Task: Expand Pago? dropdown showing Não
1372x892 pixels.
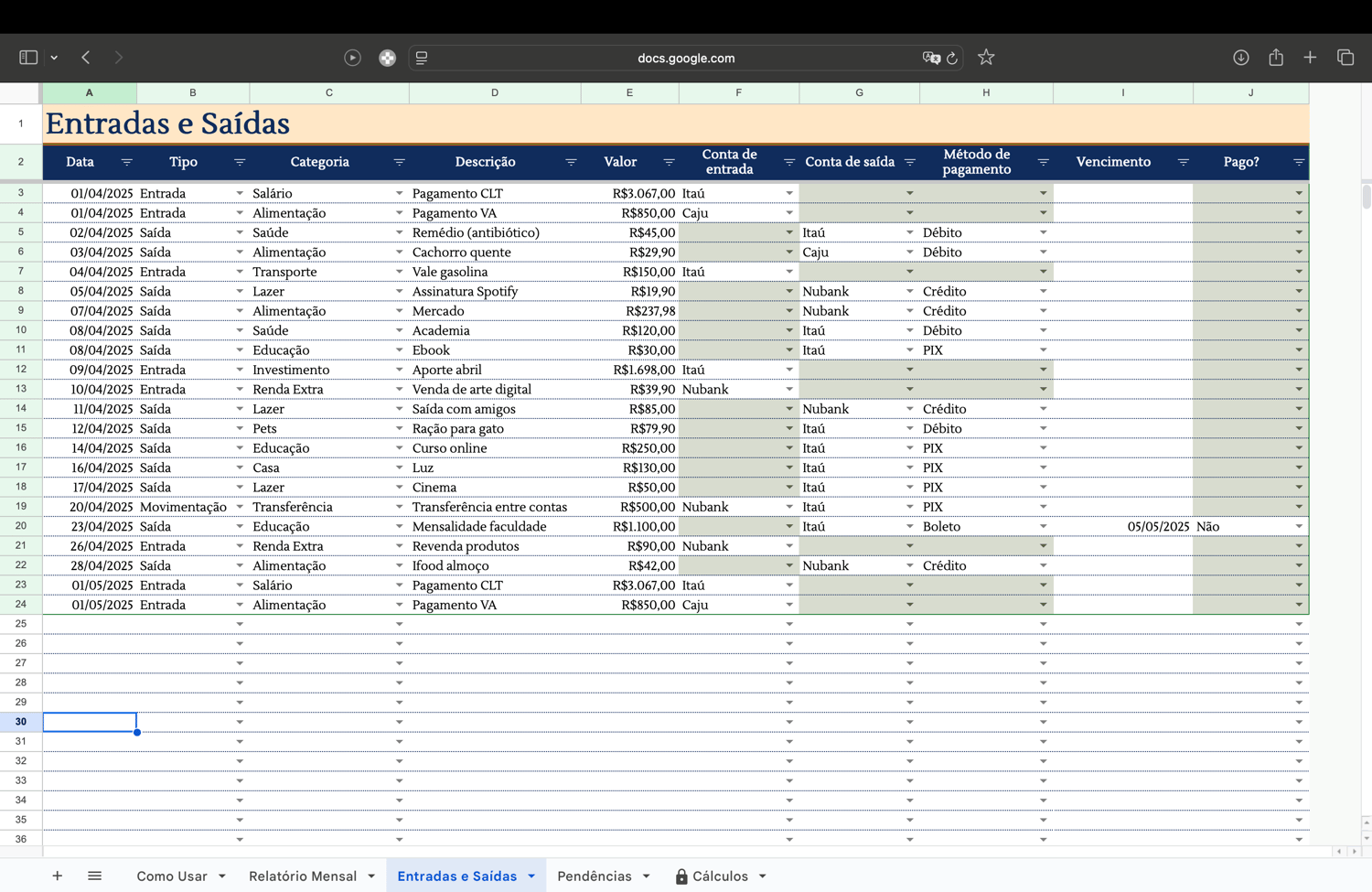Action: 1299,526
